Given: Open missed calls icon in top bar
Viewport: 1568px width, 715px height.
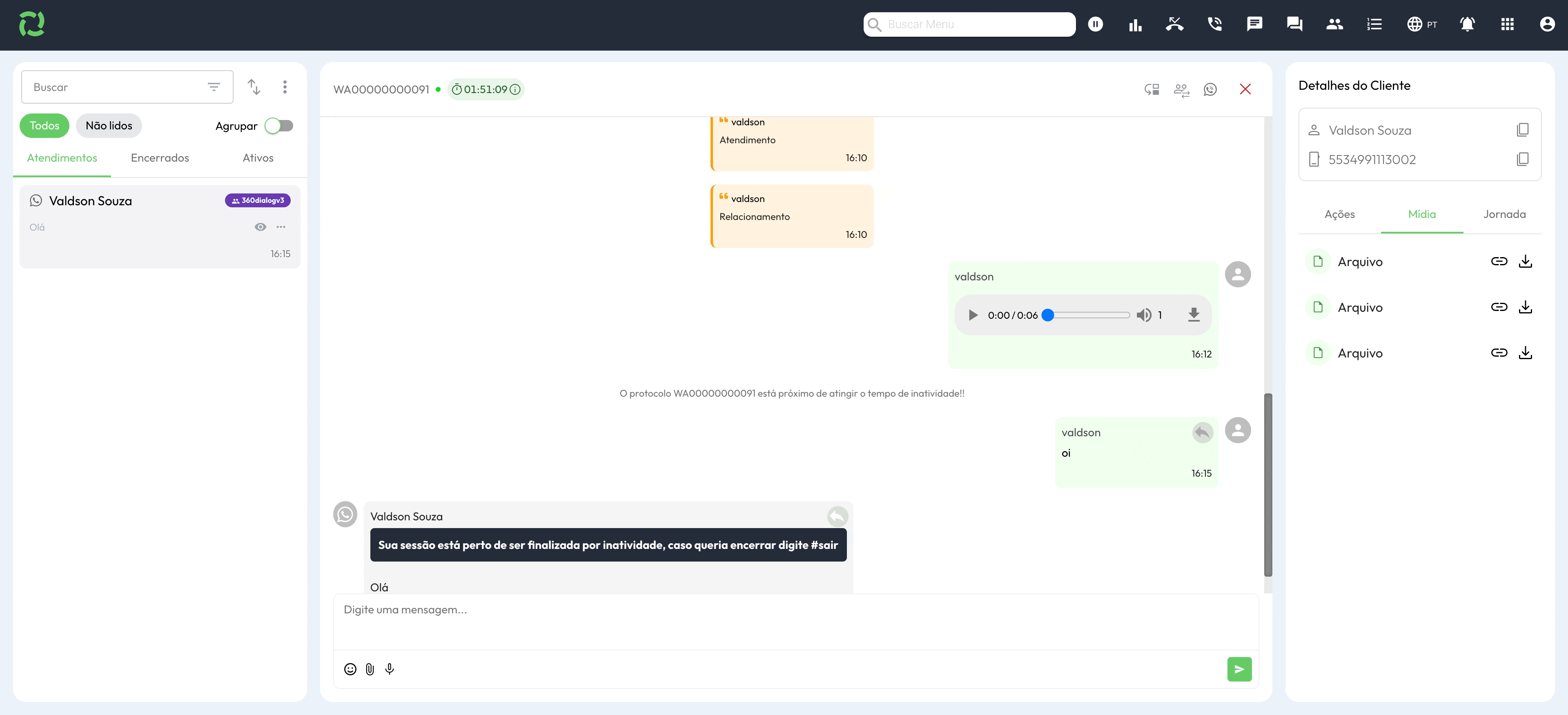Looking at the screenshot, I should click(x=1175, y=24).
